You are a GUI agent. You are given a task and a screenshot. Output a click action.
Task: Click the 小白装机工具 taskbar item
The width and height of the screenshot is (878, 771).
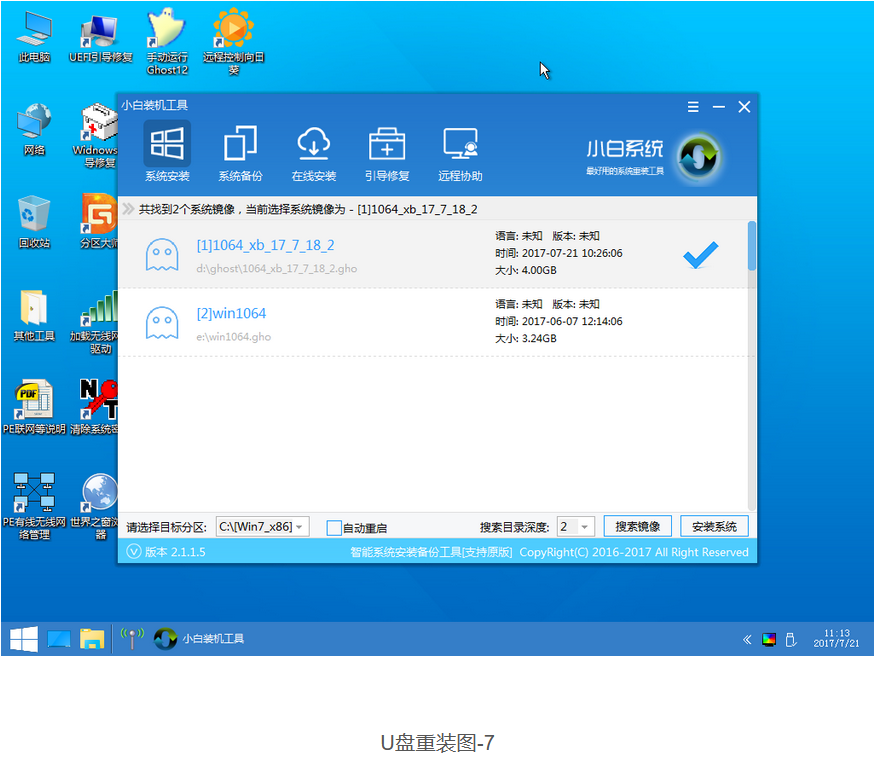click(200, 639)
